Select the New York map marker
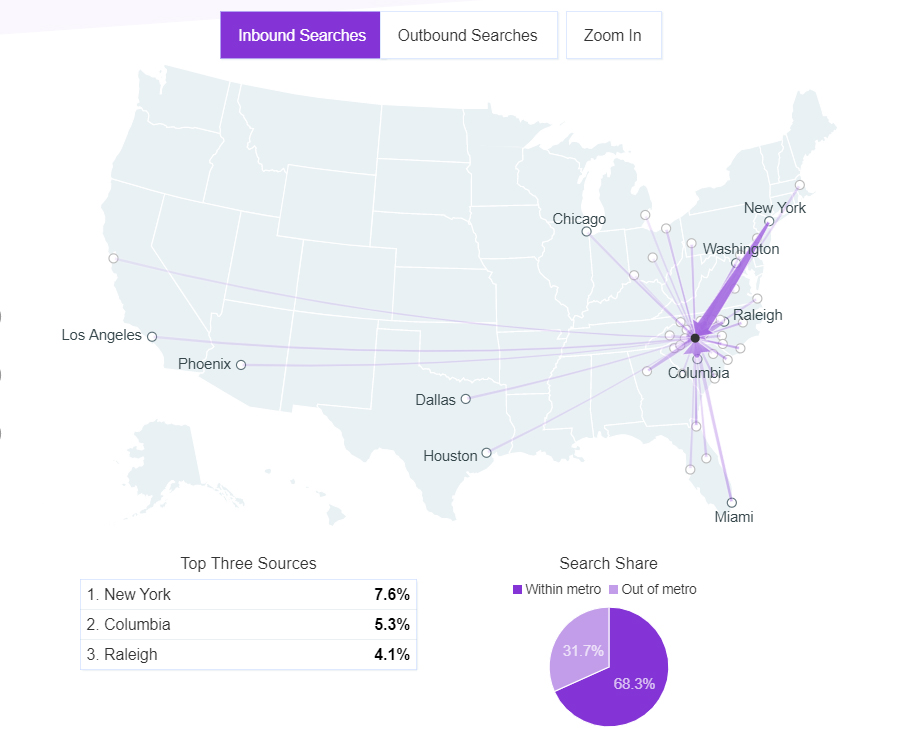922x743 pixels. (769, 222)
